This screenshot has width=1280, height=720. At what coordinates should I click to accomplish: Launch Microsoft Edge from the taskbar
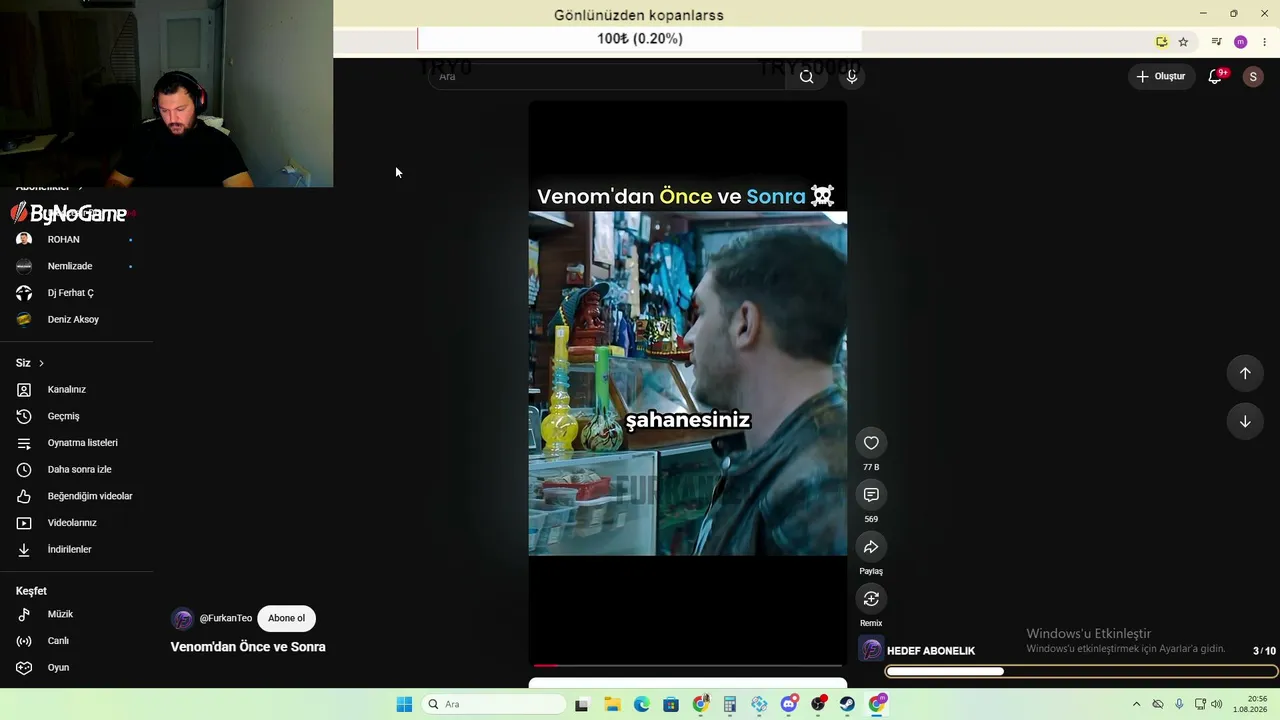point(641,704)
